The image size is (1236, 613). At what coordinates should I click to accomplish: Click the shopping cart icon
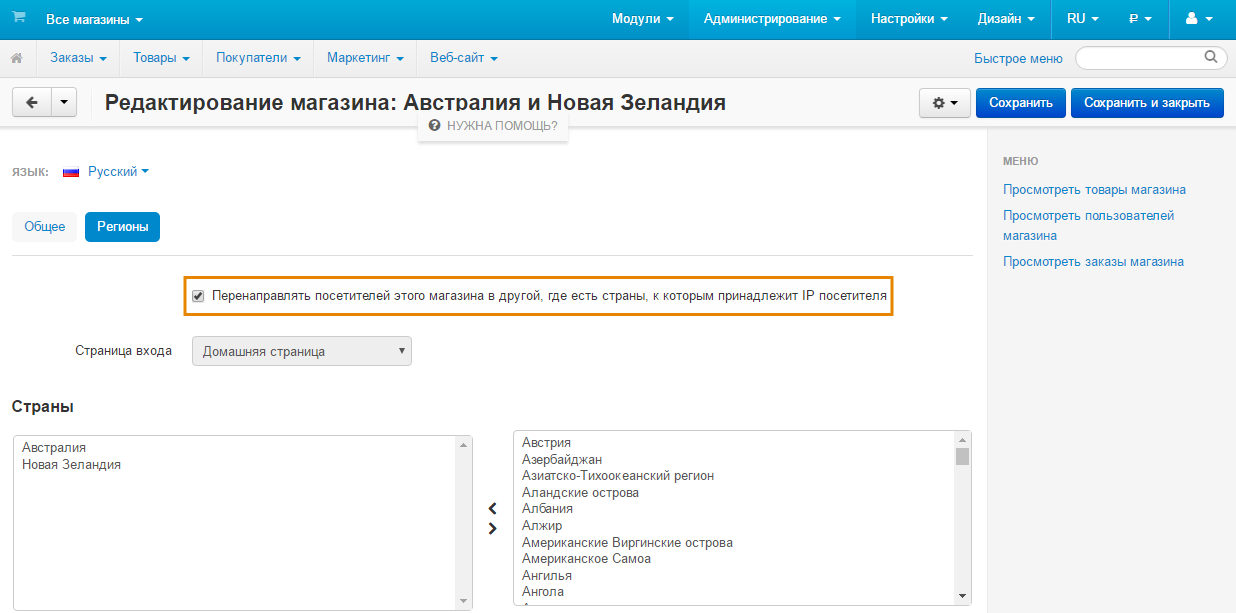pyautogui.click(x=19, y=18)
